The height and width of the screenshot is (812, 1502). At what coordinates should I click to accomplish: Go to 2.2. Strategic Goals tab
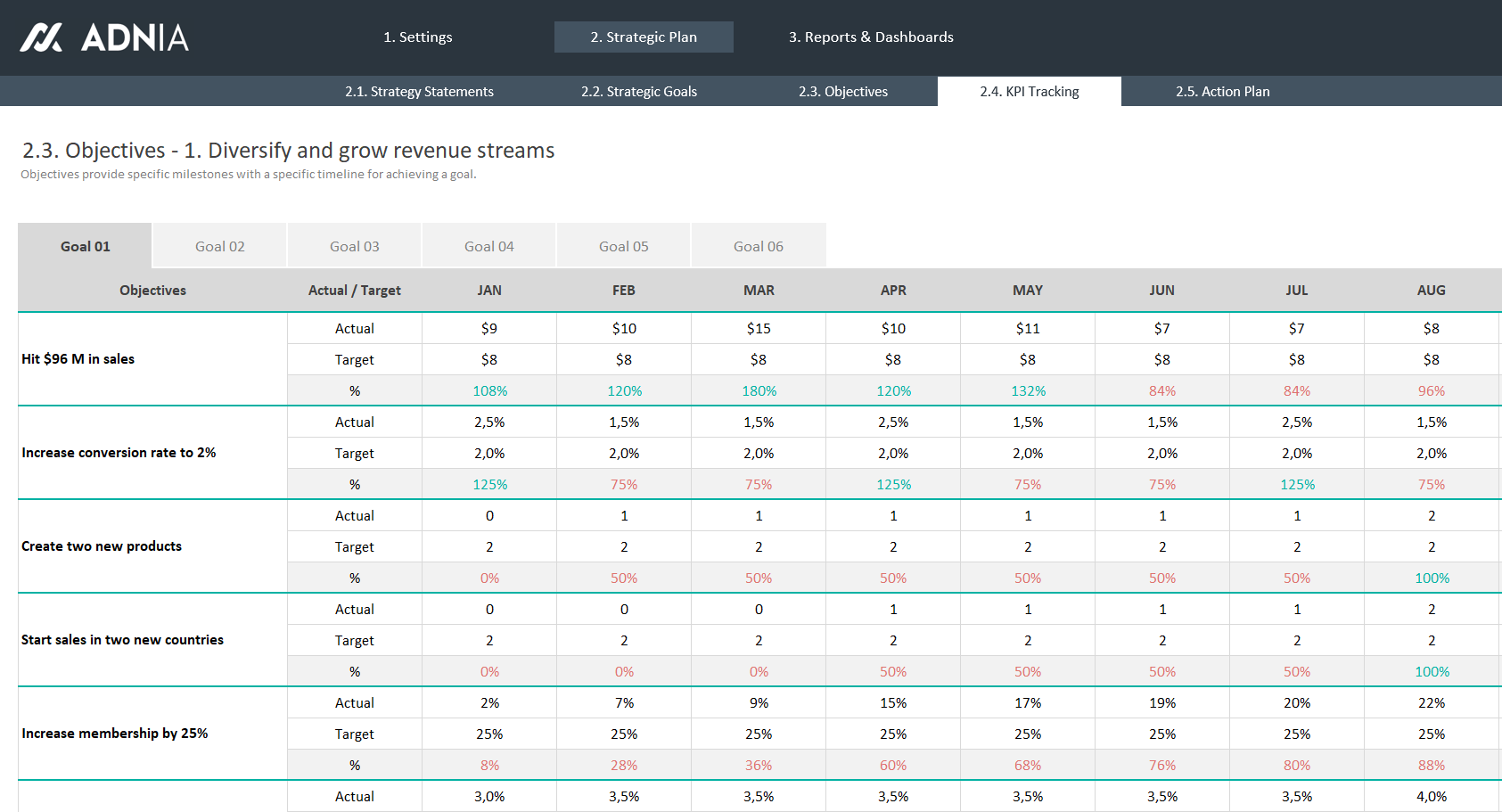(x=638, y=92)
